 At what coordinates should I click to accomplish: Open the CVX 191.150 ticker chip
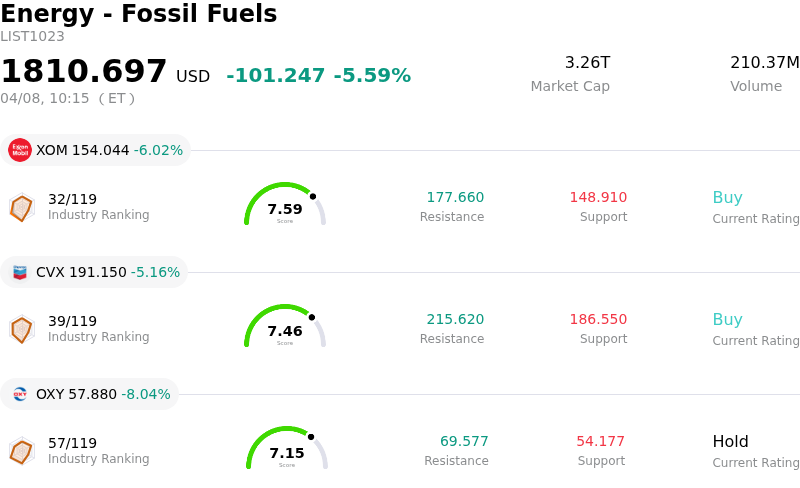tap(95, 272)
